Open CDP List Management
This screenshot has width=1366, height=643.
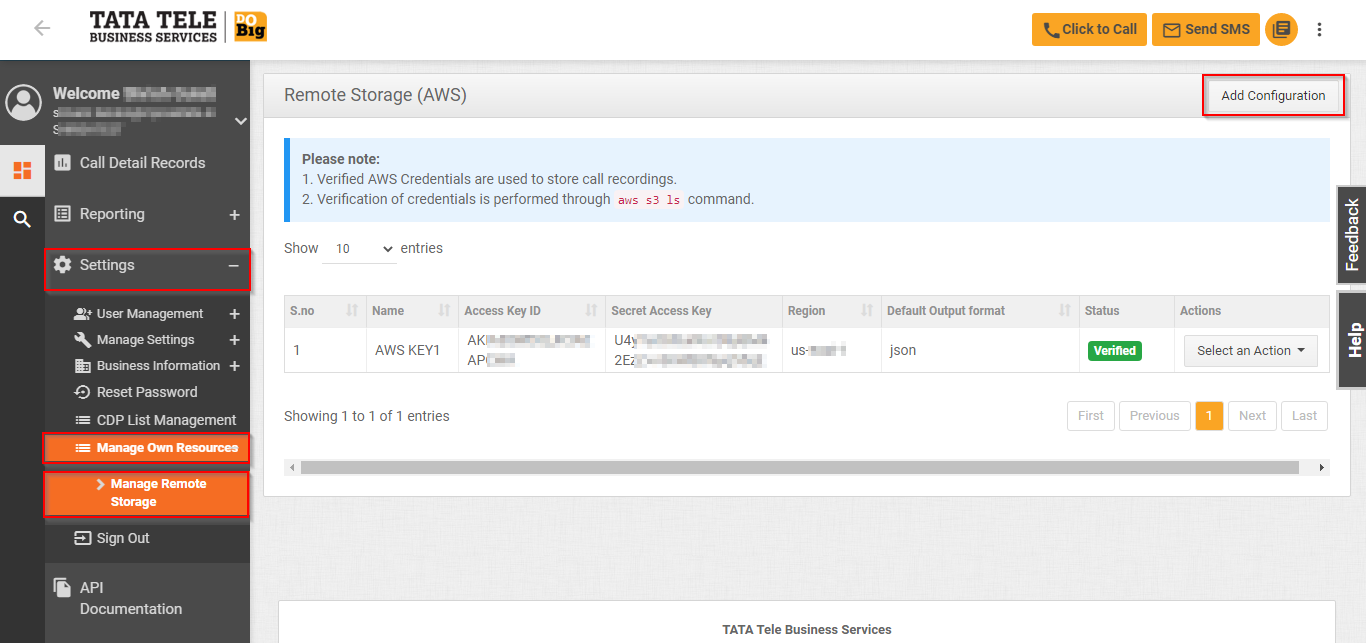point(166,420)
